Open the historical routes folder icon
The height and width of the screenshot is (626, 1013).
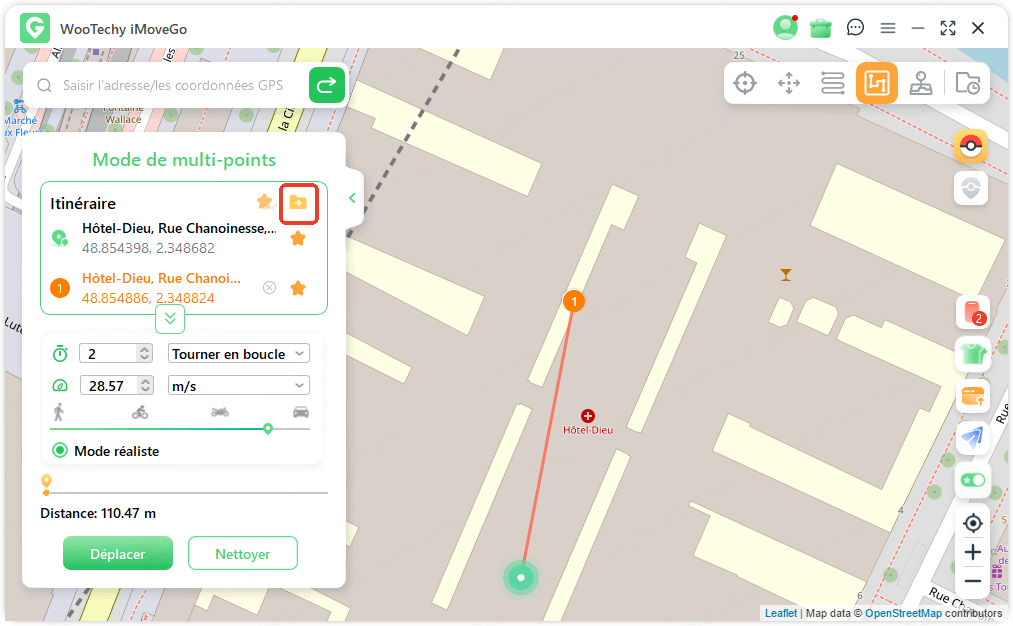coord(966,83)
